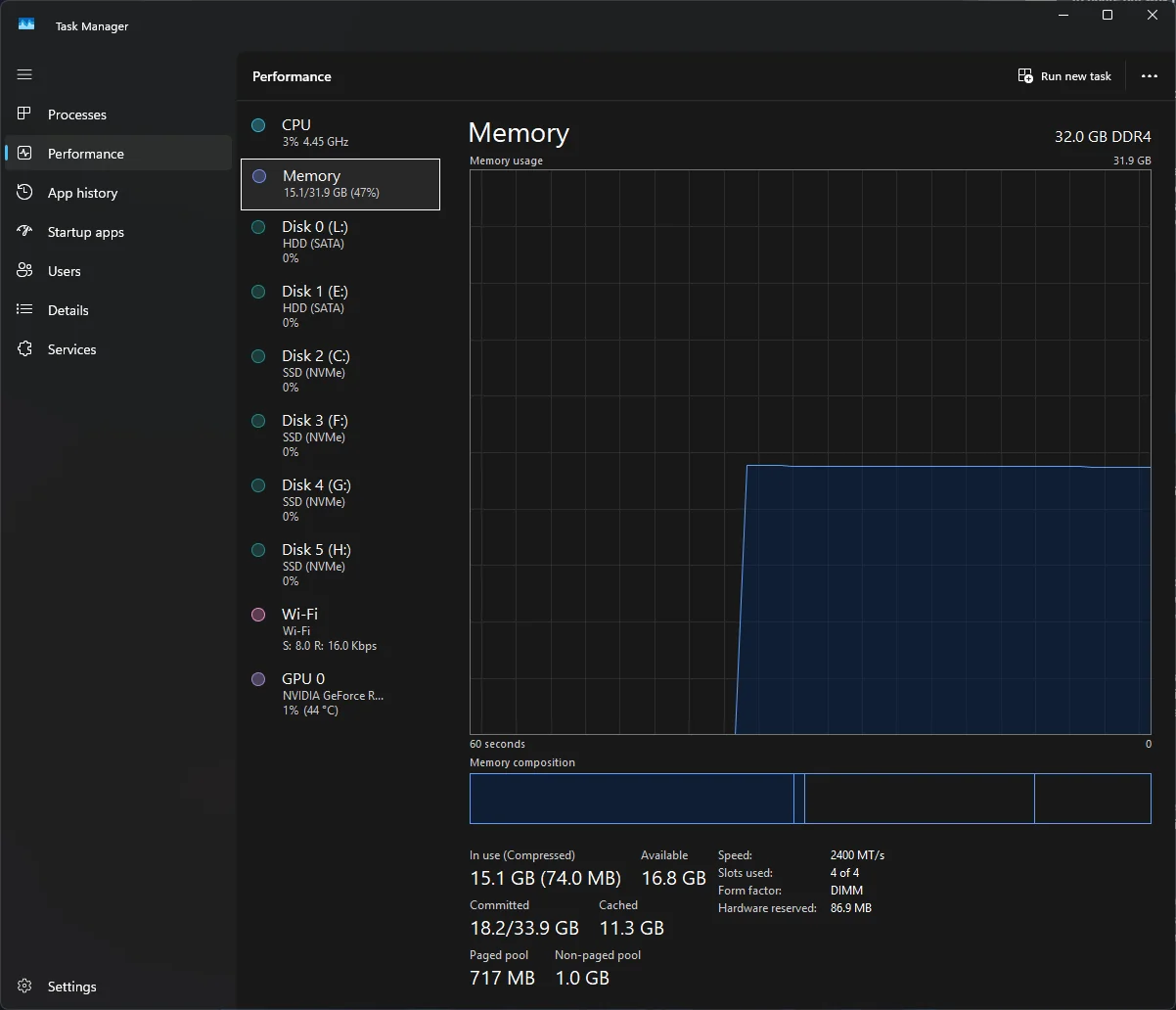1176x1010 pixels.
Task: Click the 32.0 GB DDR4 label
Action: (1103, 137)
